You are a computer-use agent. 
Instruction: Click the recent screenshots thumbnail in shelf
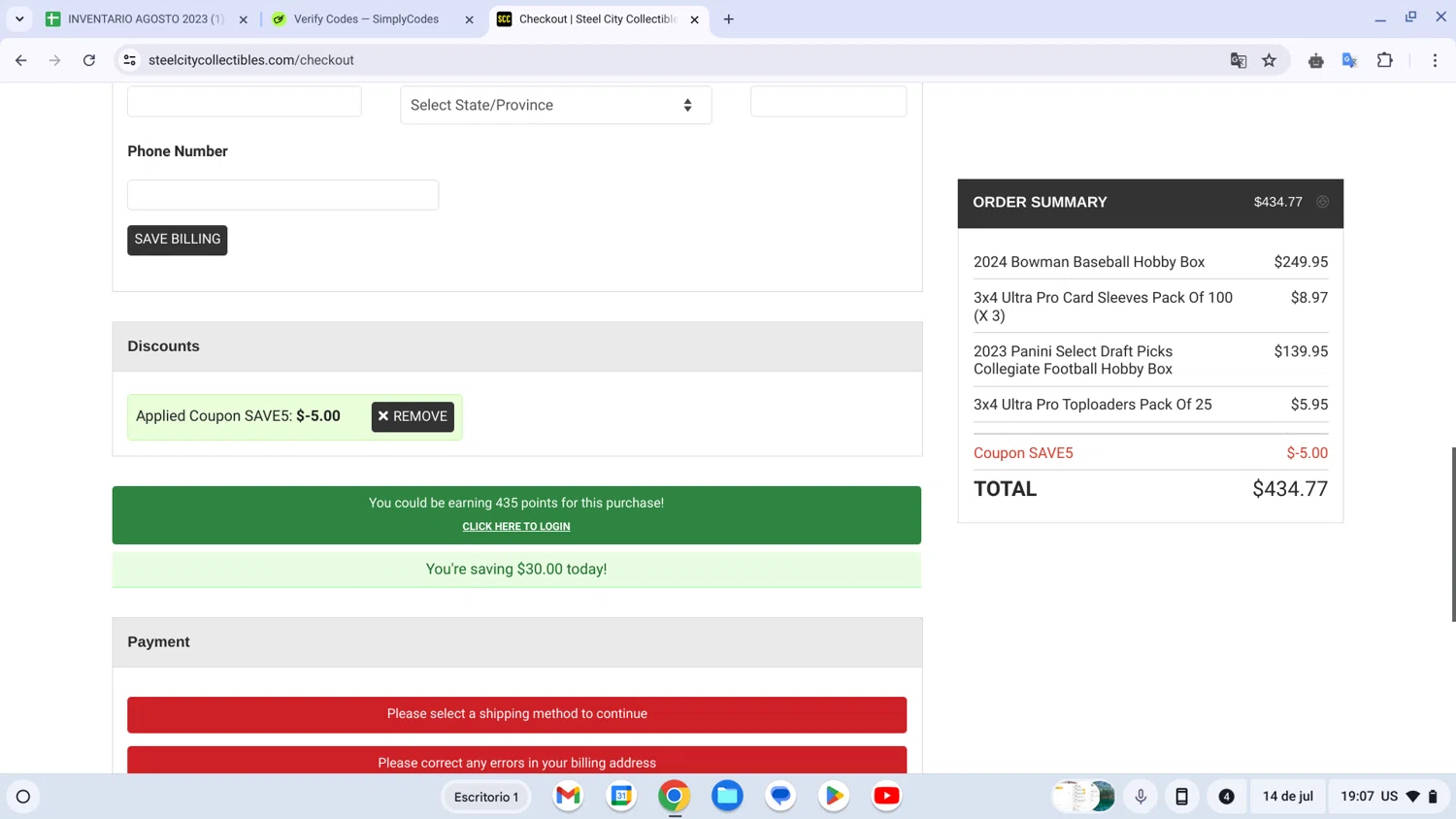[1084, 796]
